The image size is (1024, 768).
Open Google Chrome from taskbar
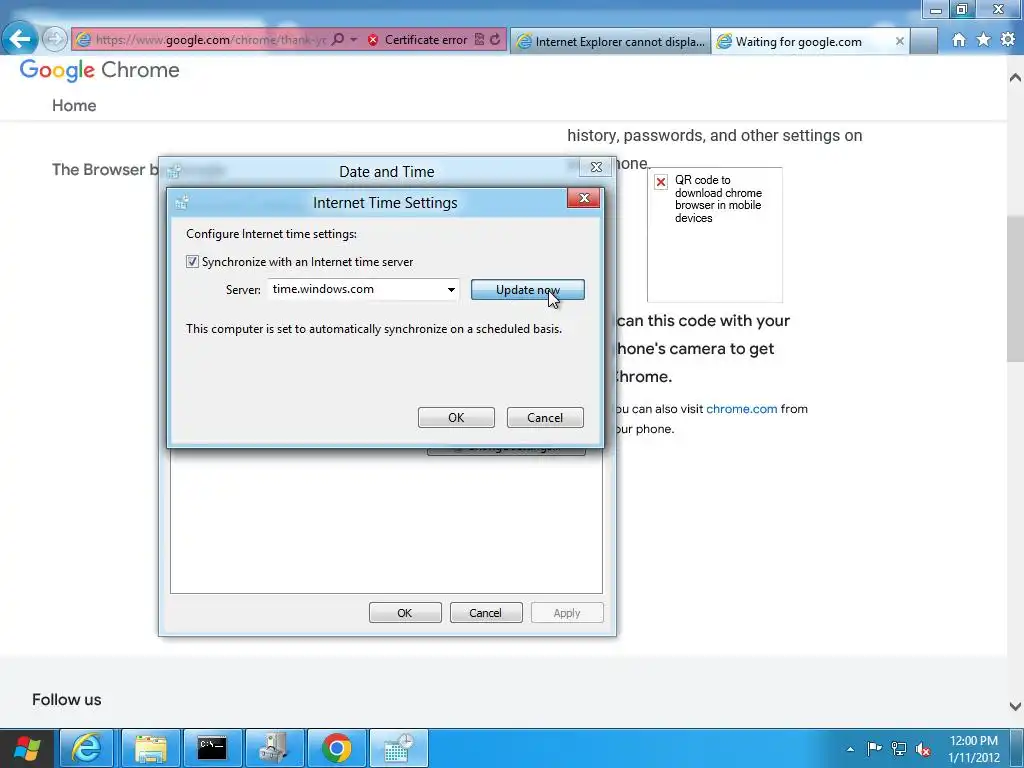point(336,748)
